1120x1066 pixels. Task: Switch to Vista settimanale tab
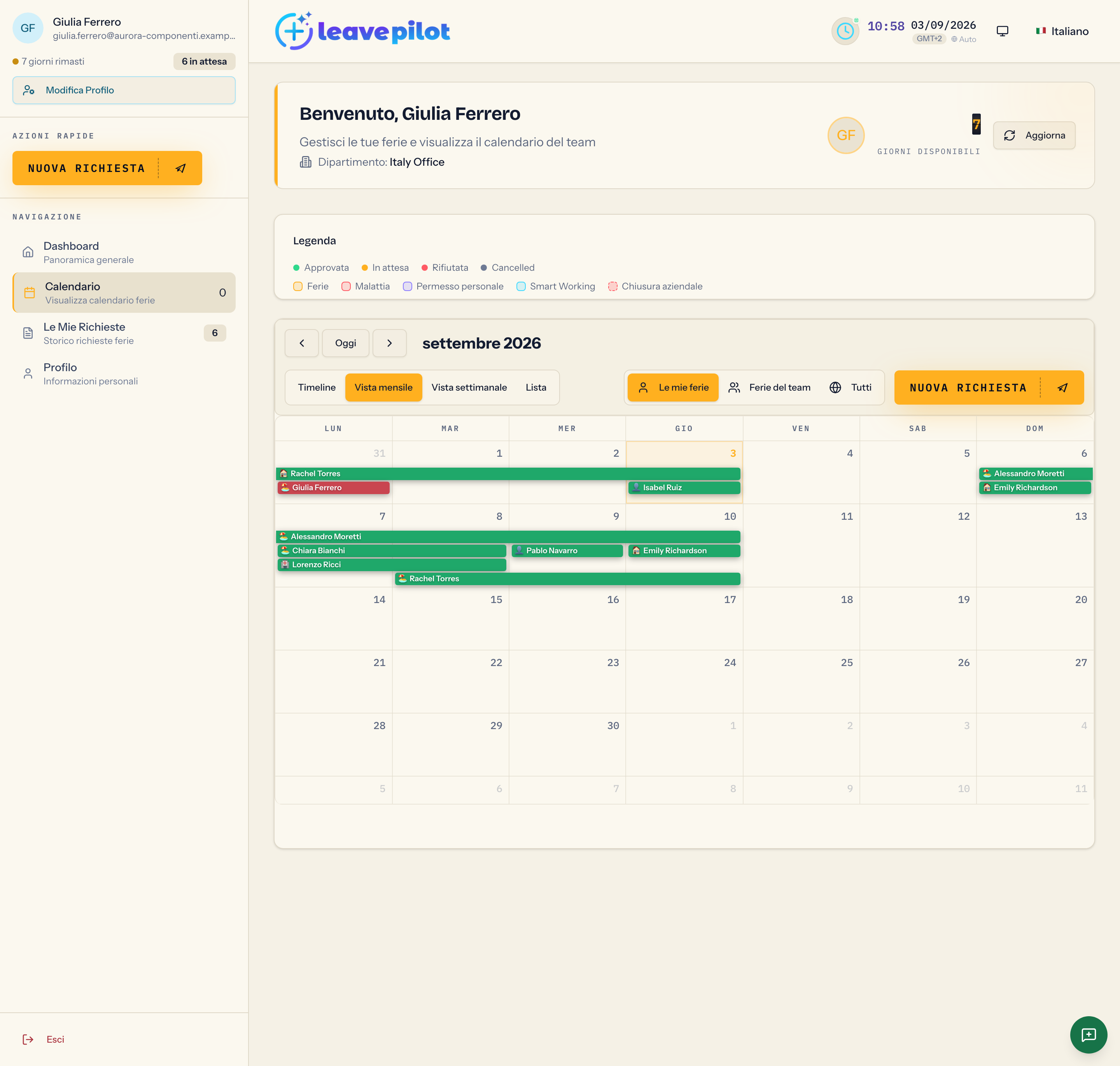point(469,387)
